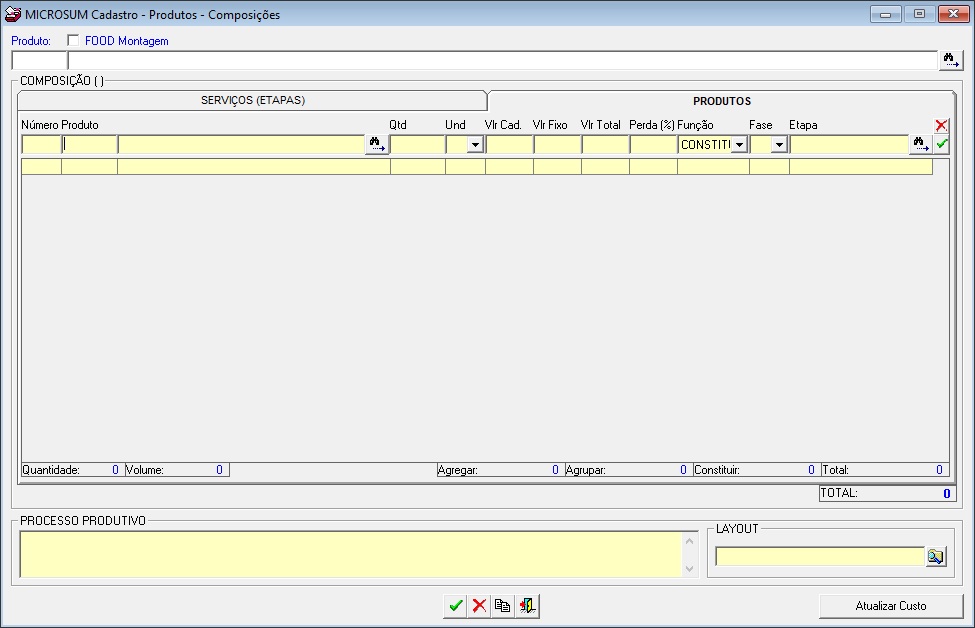Select the PRODUTOS tab
This screenshot has width=975, height=628.
(721, 101)
